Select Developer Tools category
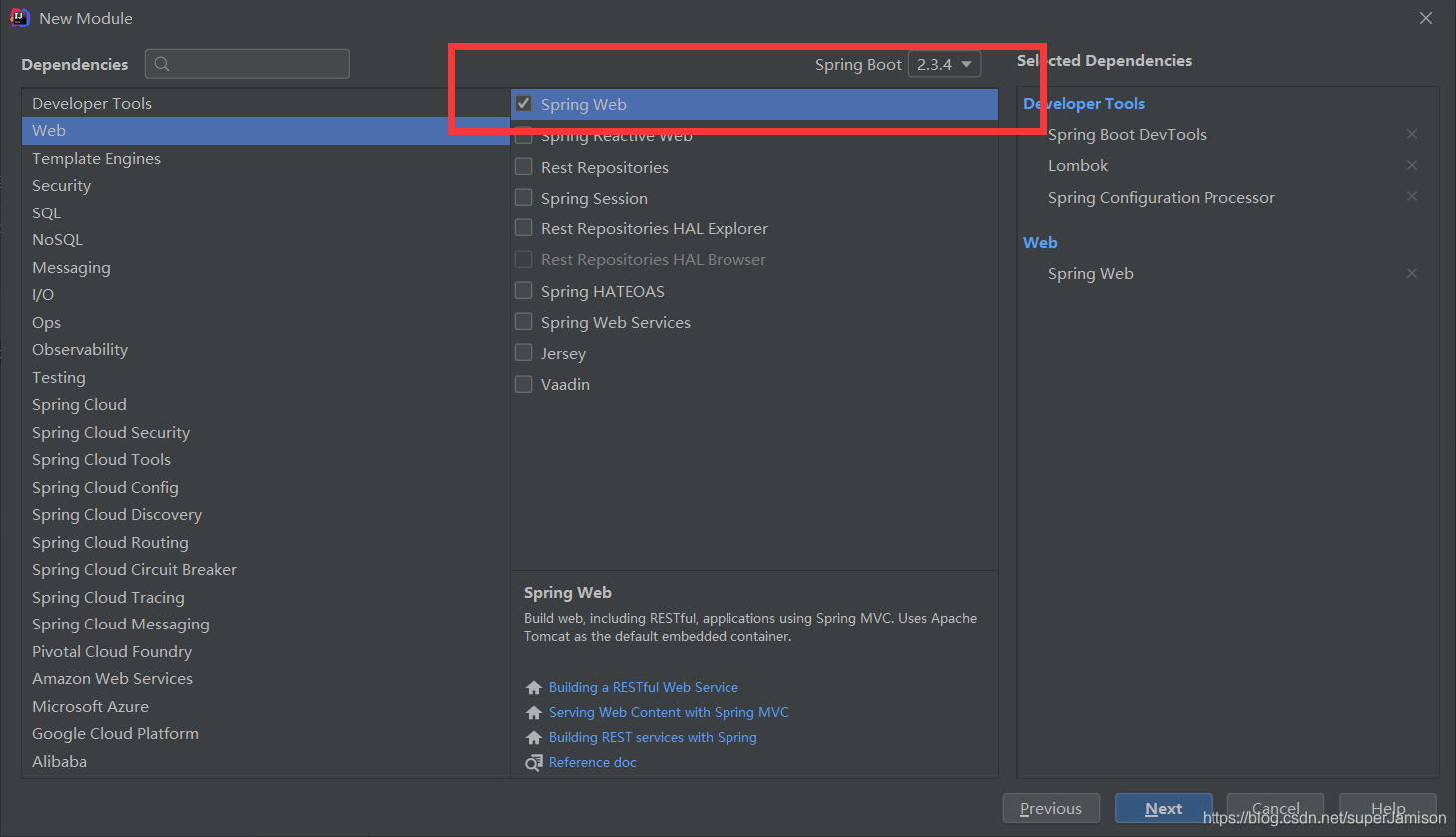 click(265, 103)
